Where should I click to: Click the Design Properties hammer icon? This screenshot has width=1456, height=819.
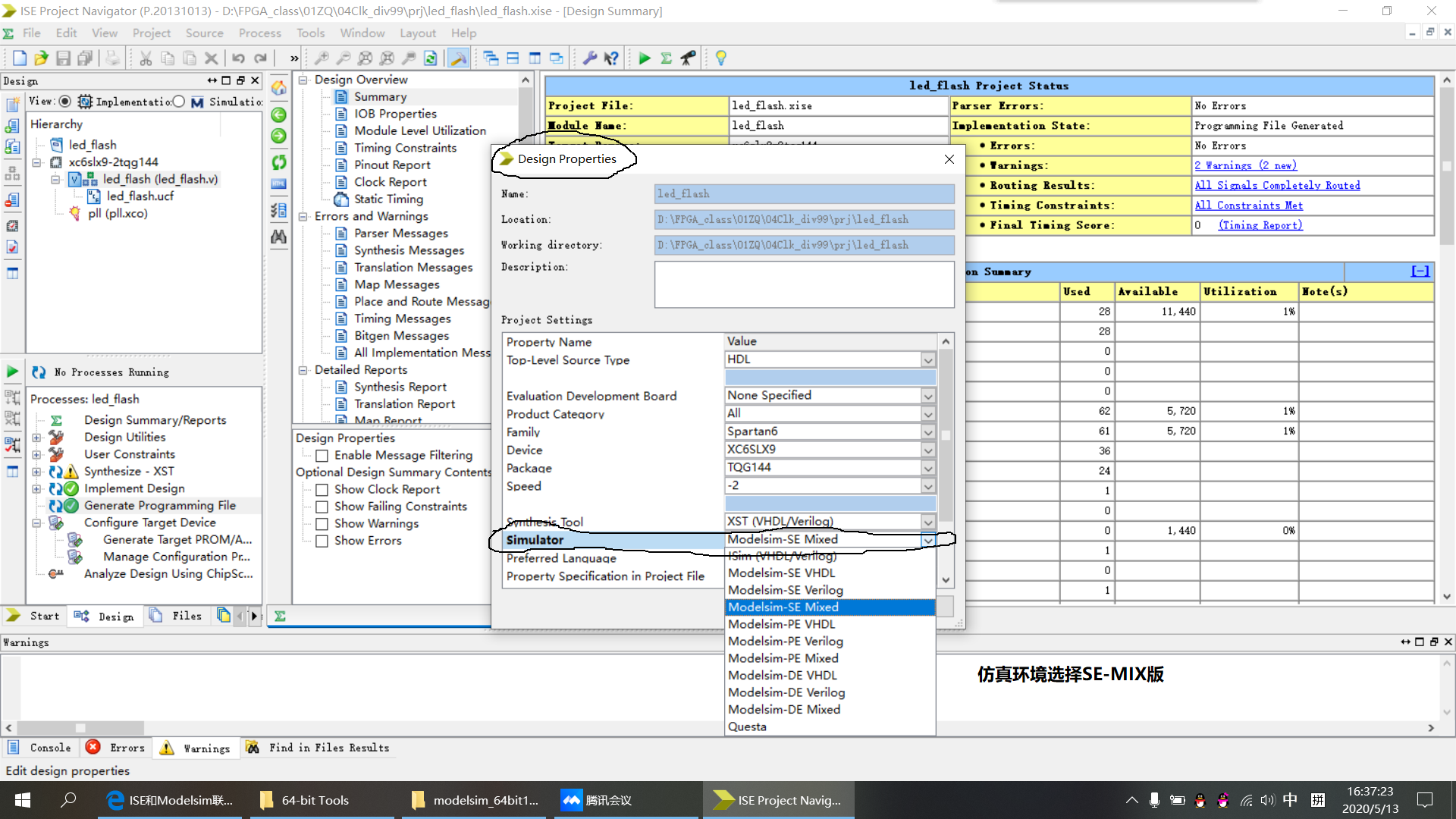coord(458,58)
